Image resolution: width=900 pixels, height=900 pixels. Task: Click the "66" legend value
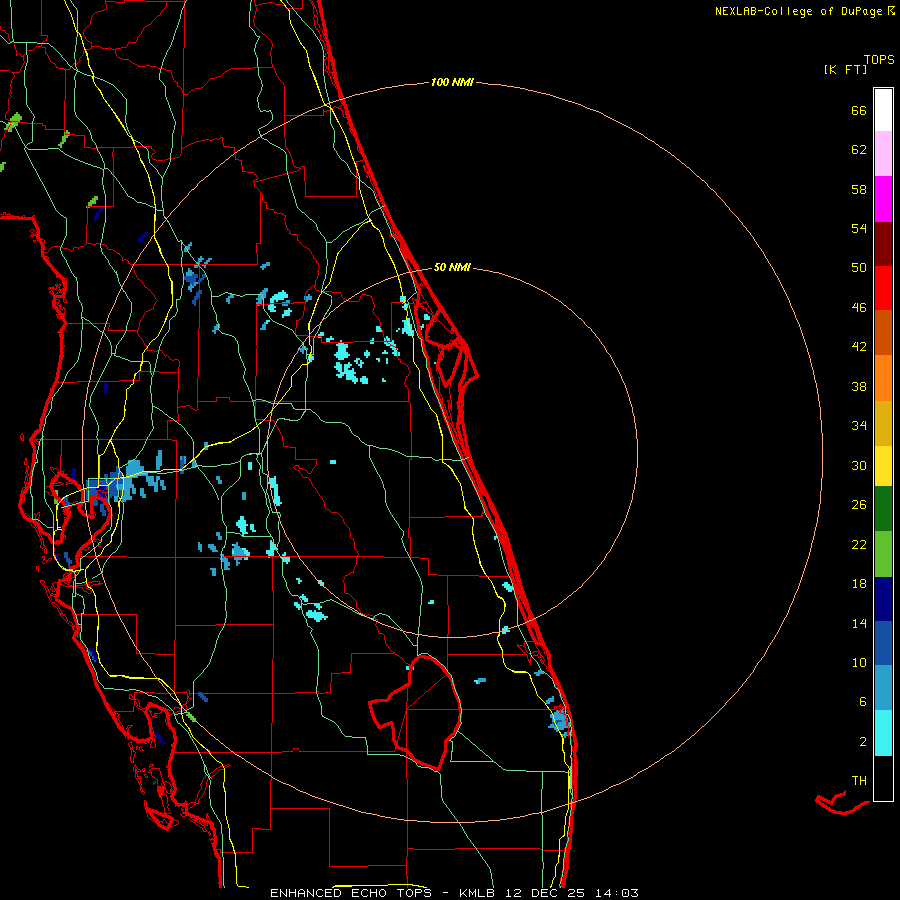(859, 110)
